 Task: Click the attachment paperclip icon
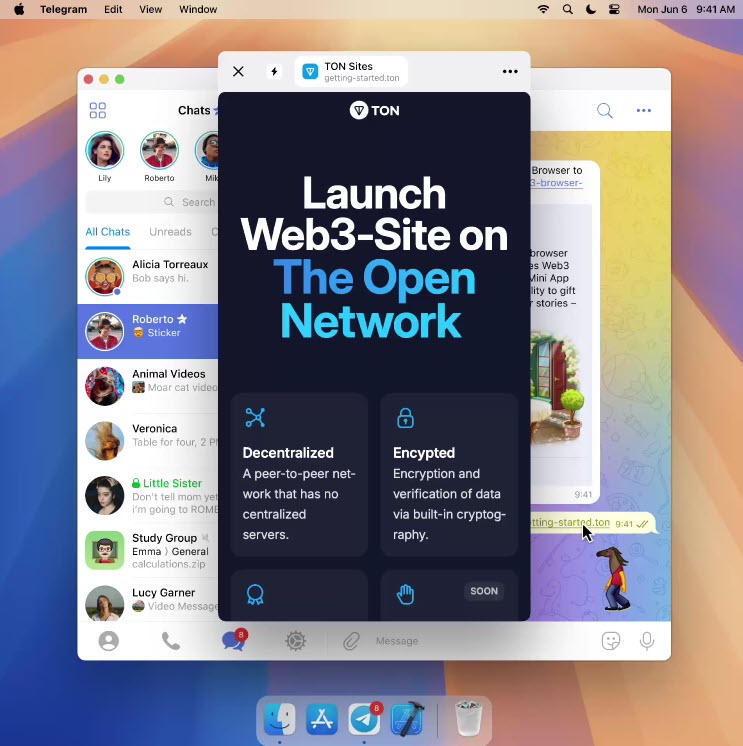pos(351,641)
